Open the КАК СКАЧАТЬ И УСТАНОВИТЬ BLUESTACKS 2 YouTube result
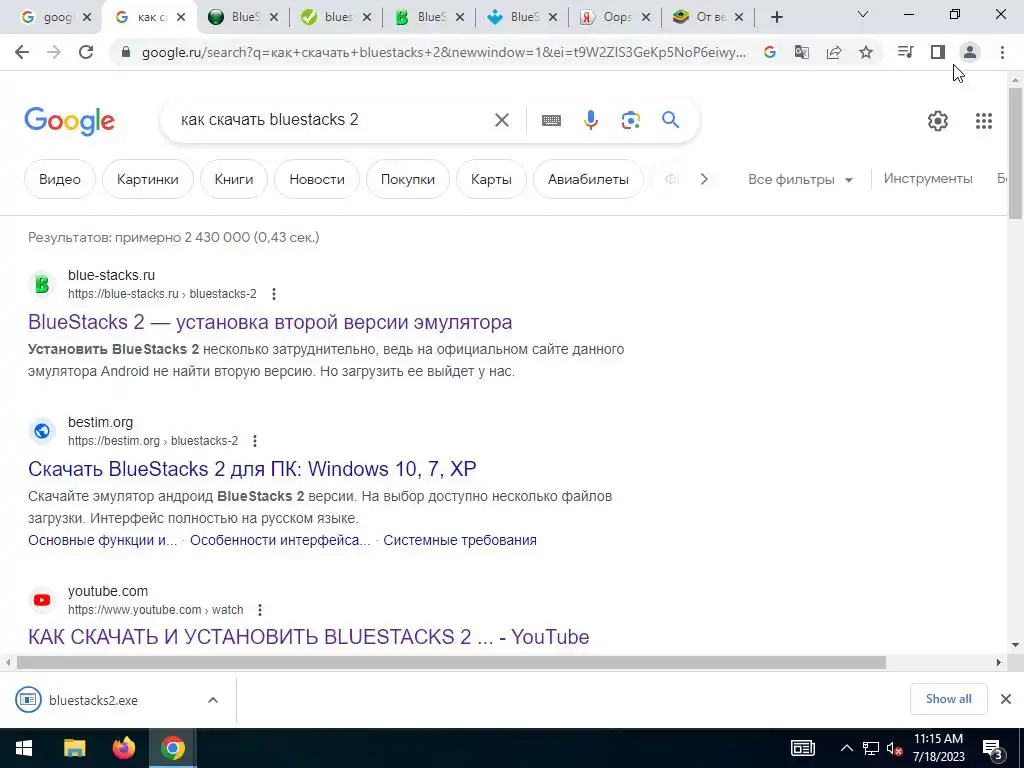 (x=308, y=637)
